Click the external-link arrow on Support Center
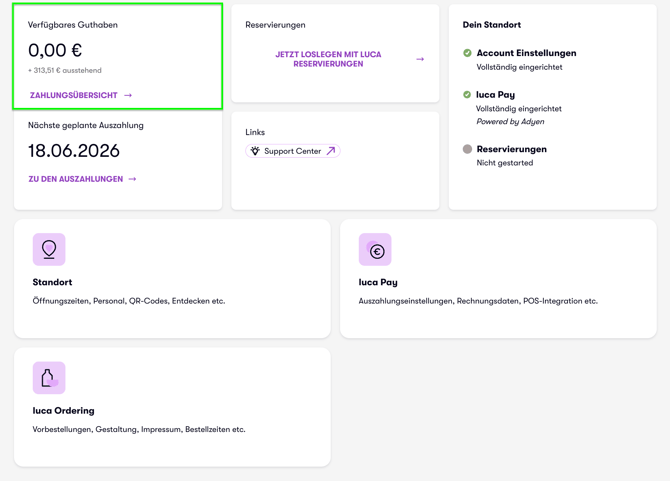This screenshot has height=481, width=670. [331, 151]
